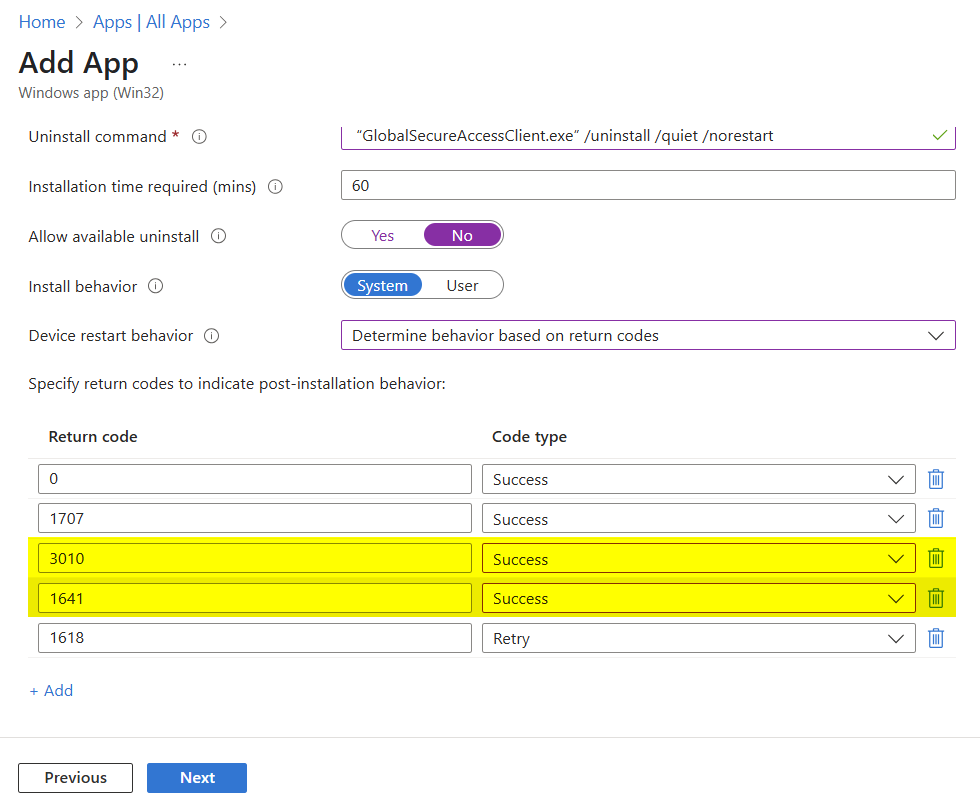Viewport: 980px width, 811px height.
Task: Click the Windows app (Win32) subtitle
Action: point(91,93)
